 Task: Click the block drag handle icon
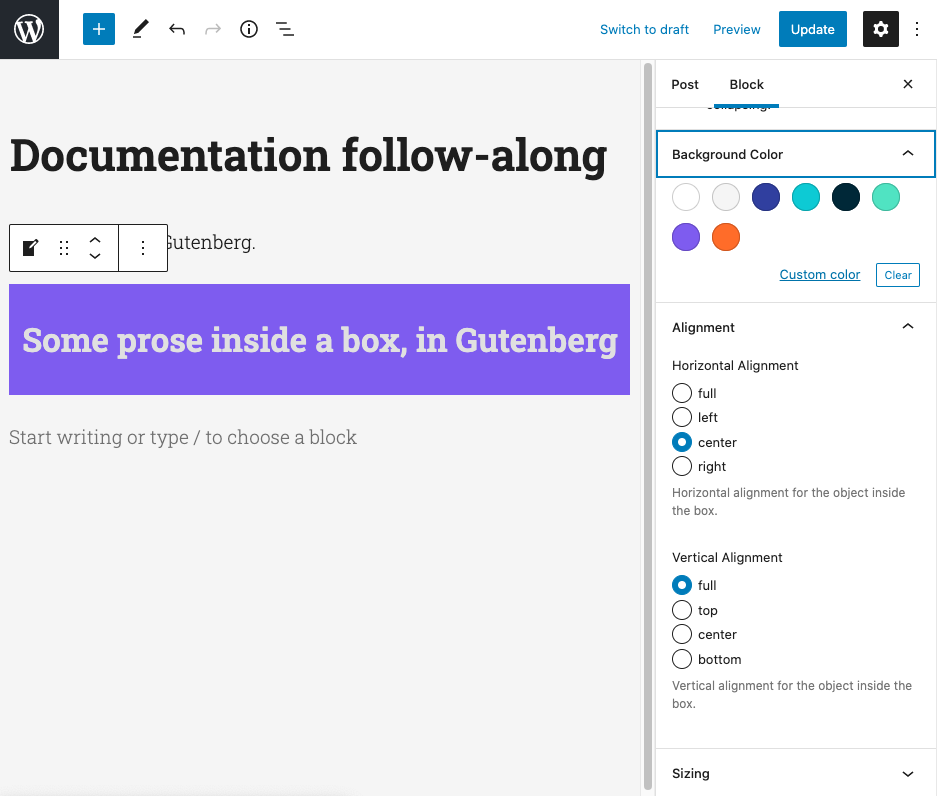click(64, 248)
